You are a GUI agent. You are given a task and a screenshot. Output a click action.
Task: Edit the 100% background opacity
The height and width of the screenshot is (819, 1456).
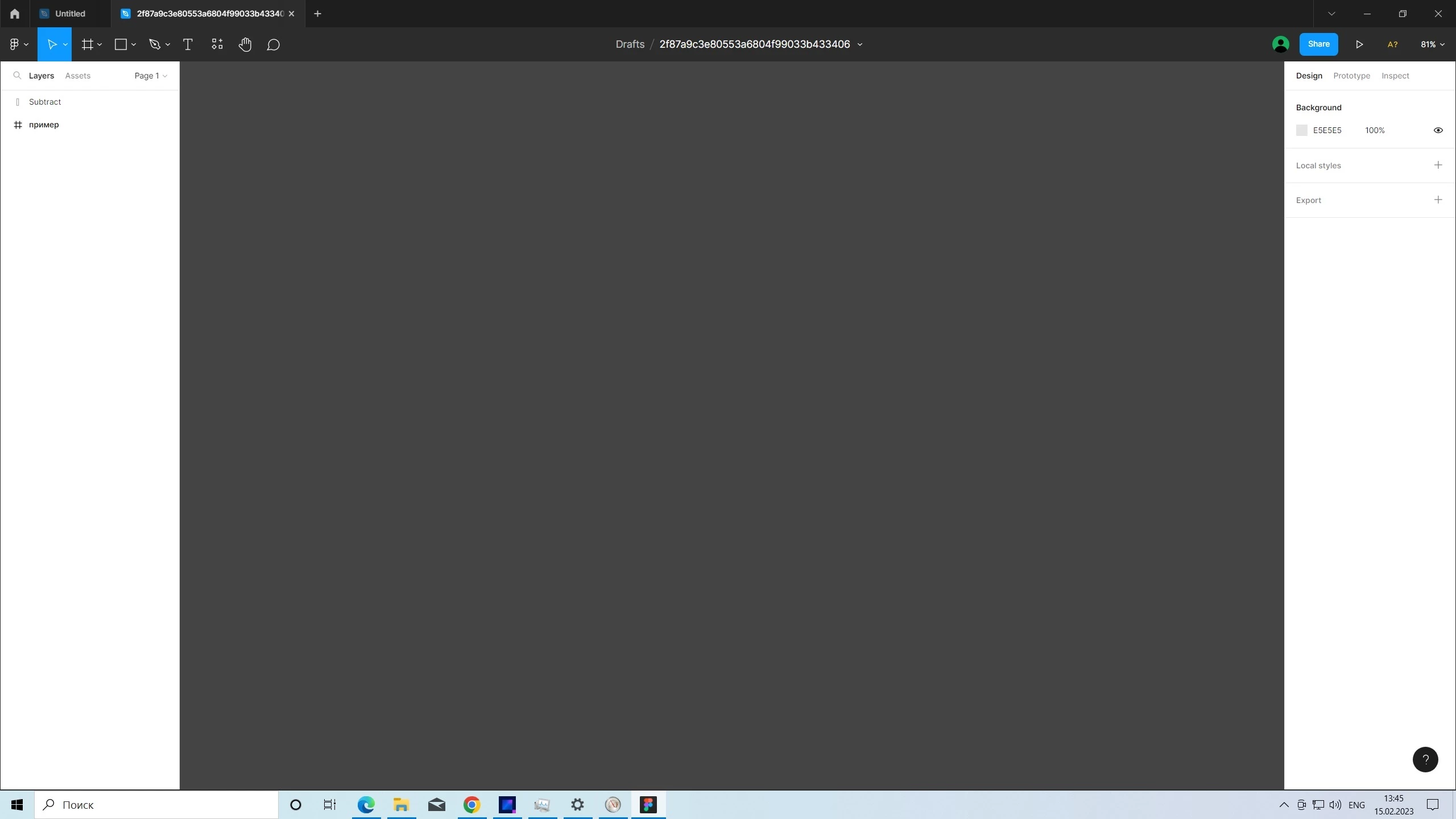point(1375,130)
